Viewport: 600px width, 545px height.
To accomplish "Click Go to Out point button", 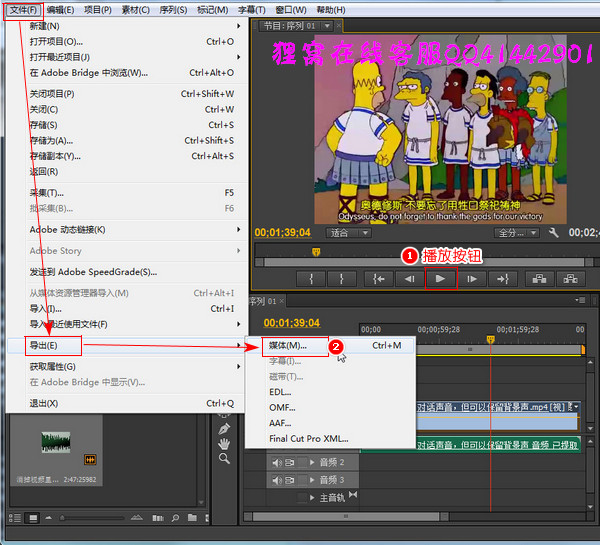I will tap(502, 279).
